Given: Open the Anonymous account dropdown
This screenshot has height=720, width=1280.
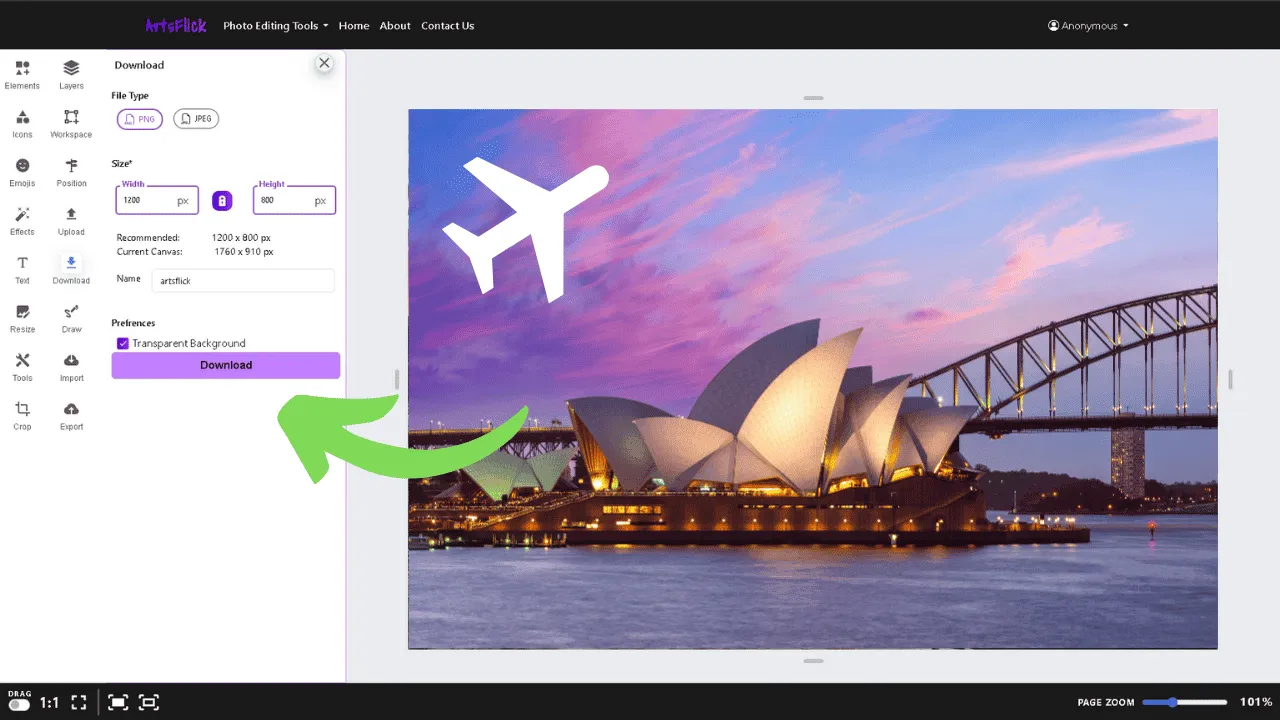Looking at the screenshot, I should (1088, 25).
